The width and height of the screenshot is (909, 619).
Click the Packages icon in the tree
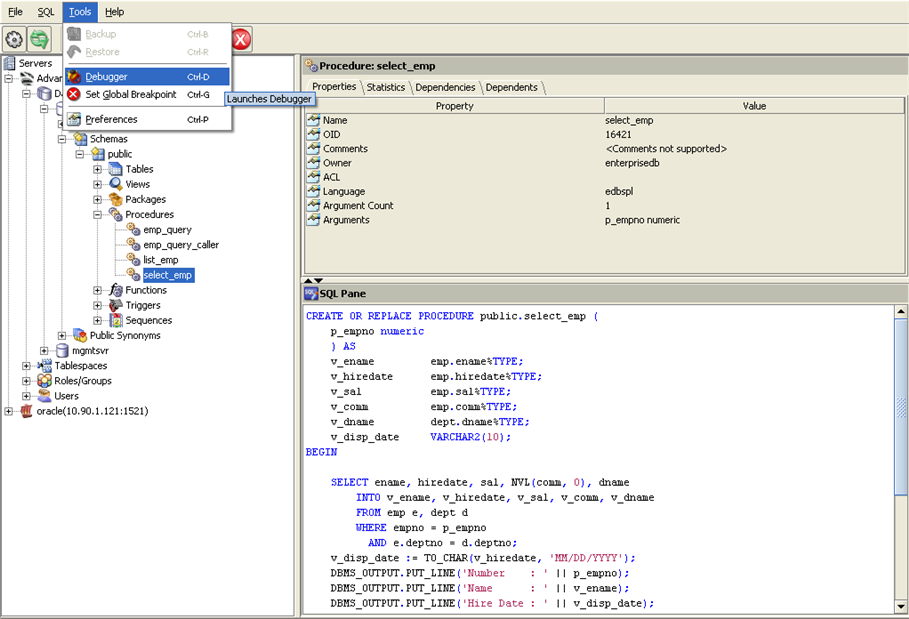[x=116, y=199]
